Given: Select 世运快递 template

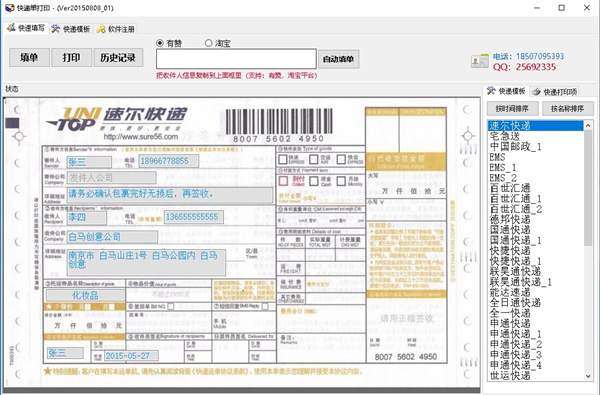Looking at the screenshot, I should coord(536,376).
